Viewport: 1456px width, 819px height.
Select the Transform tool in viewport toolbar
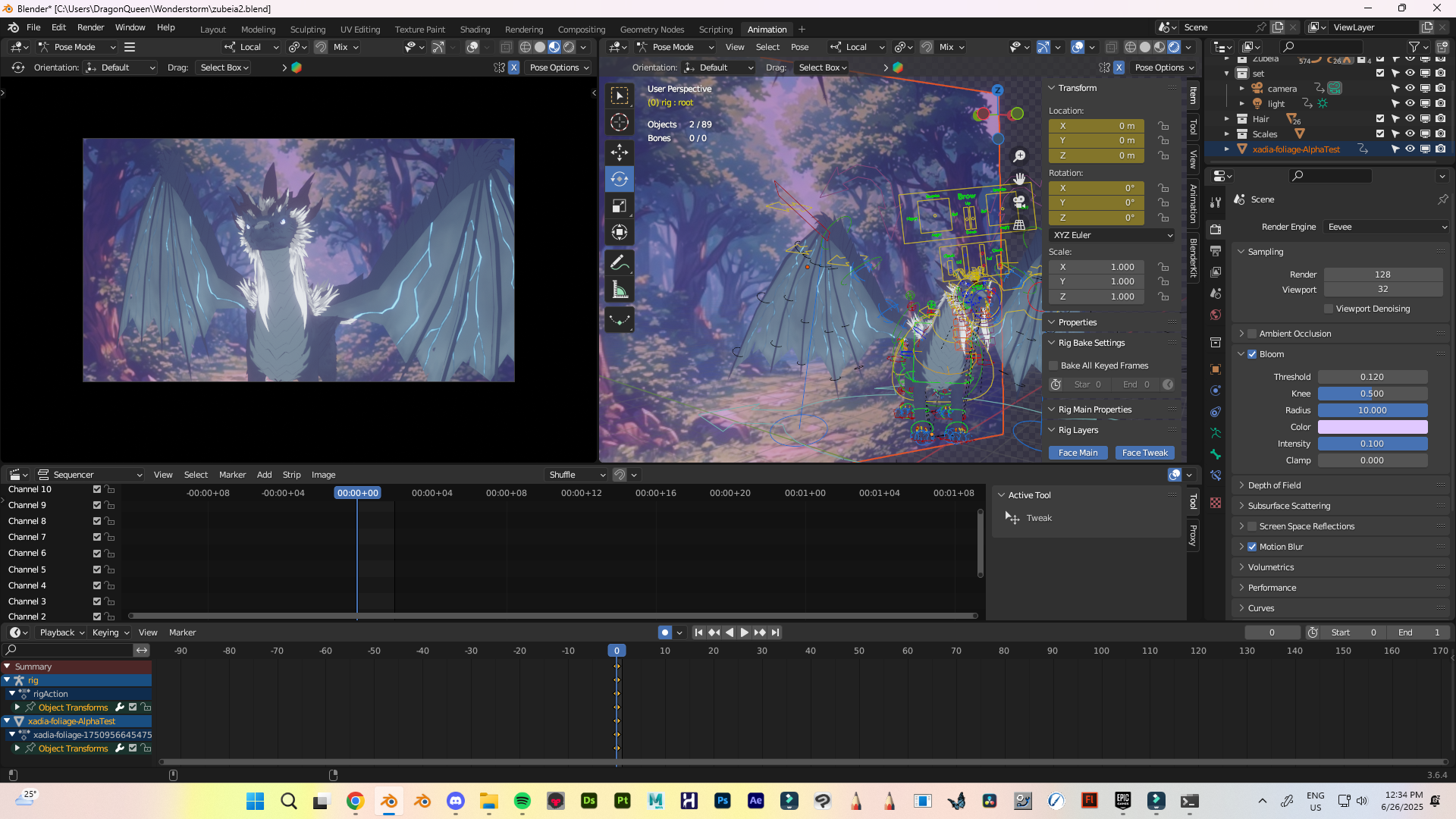click(x=620, y=232)
